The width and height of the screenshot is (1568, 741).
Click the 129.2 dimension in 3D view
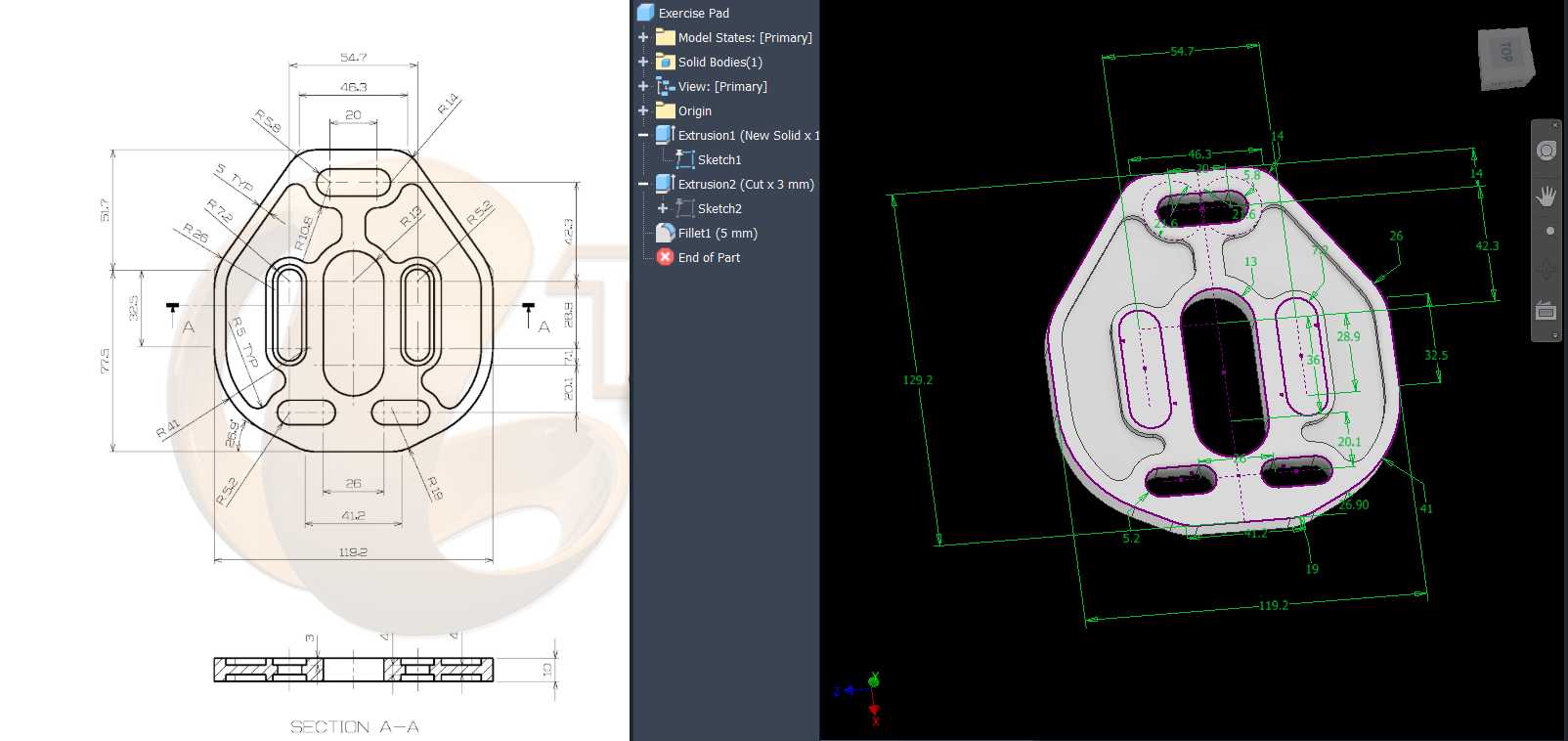pyautogui.click(x=917, y=379)
